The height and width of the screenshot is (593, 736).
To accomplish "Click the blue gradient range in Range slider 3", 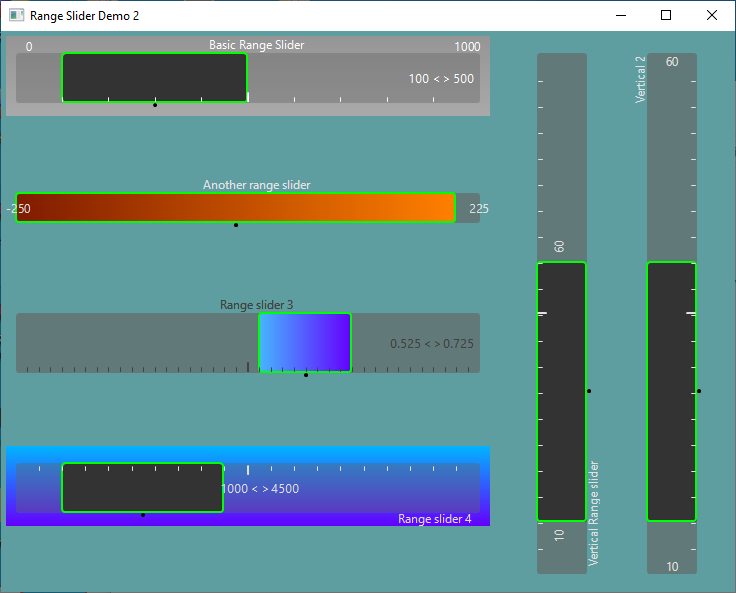I will coord(305,343).
